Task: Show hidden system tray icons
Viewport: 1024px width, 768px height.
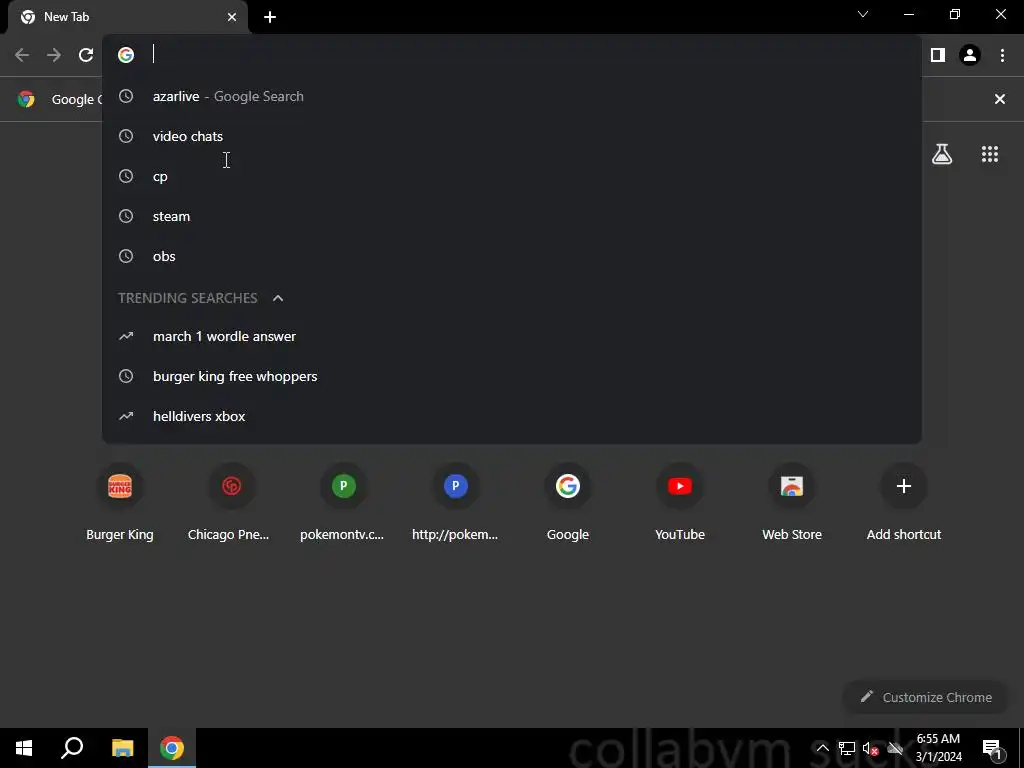Action: 823,748
